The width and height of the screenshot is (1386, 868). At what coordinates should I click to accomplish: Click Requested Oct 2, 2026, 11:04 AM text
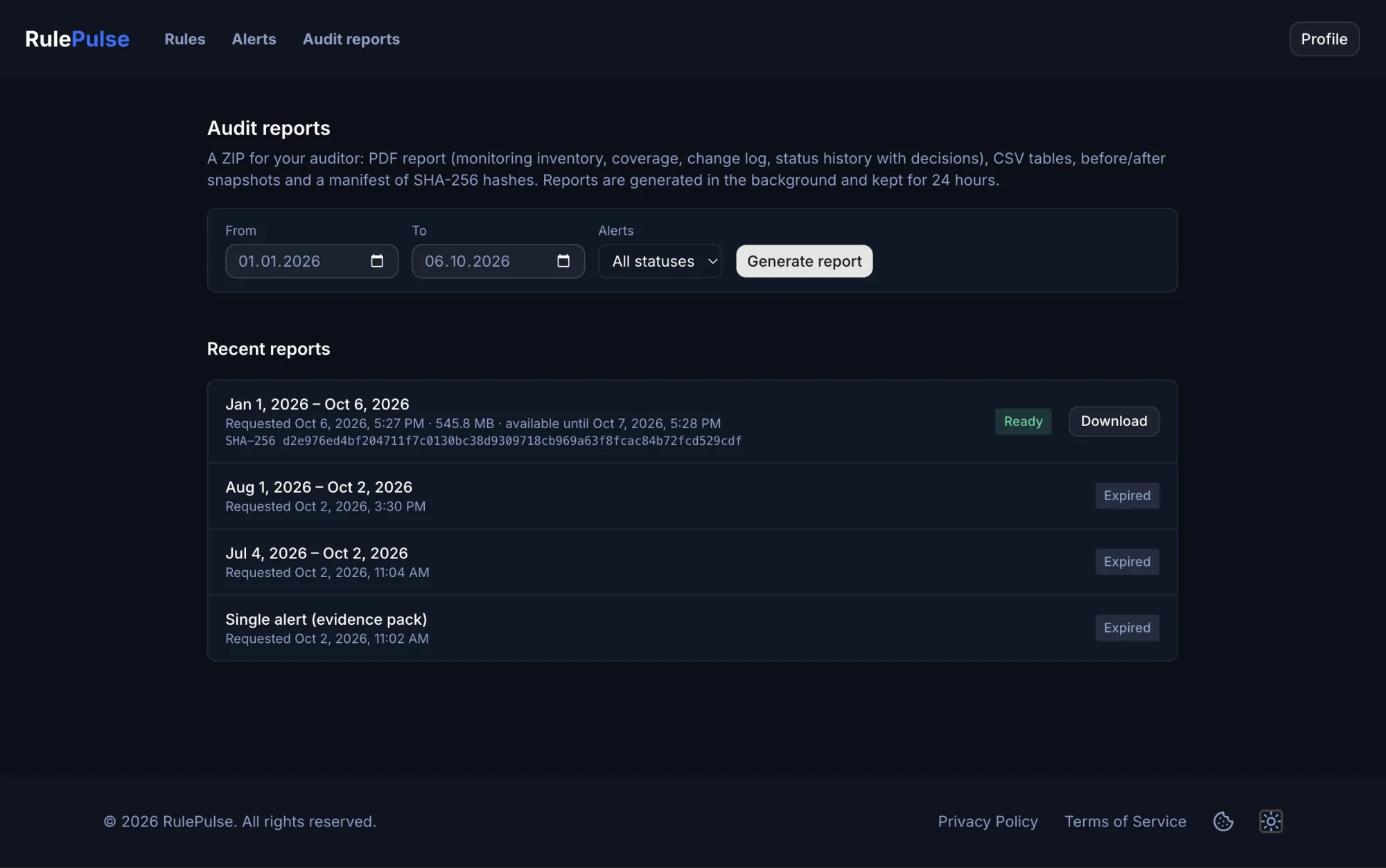pos(327,573)
